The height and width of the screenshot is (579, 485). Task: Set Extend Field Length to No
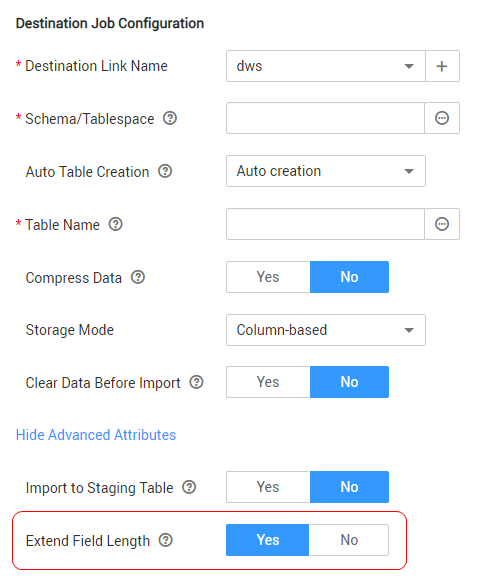349,540
